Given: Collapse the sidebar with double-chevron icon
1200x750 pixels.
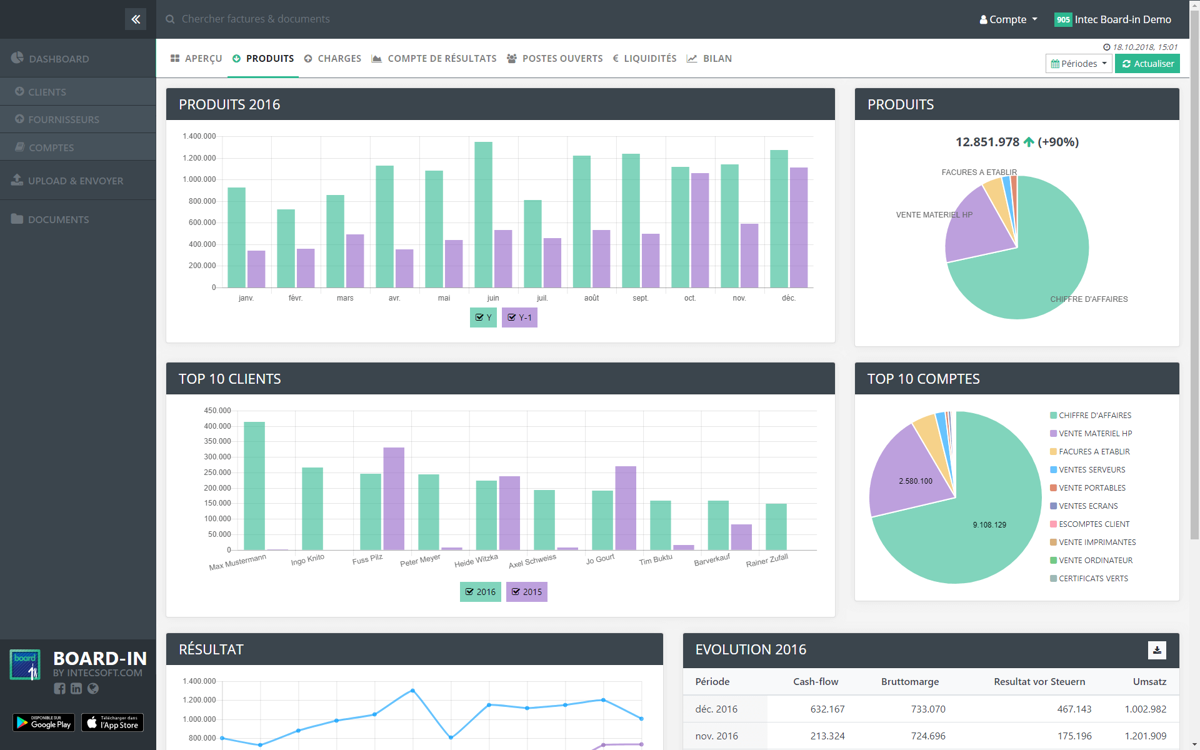Looking at the screenshot, I should click(136, 19).
